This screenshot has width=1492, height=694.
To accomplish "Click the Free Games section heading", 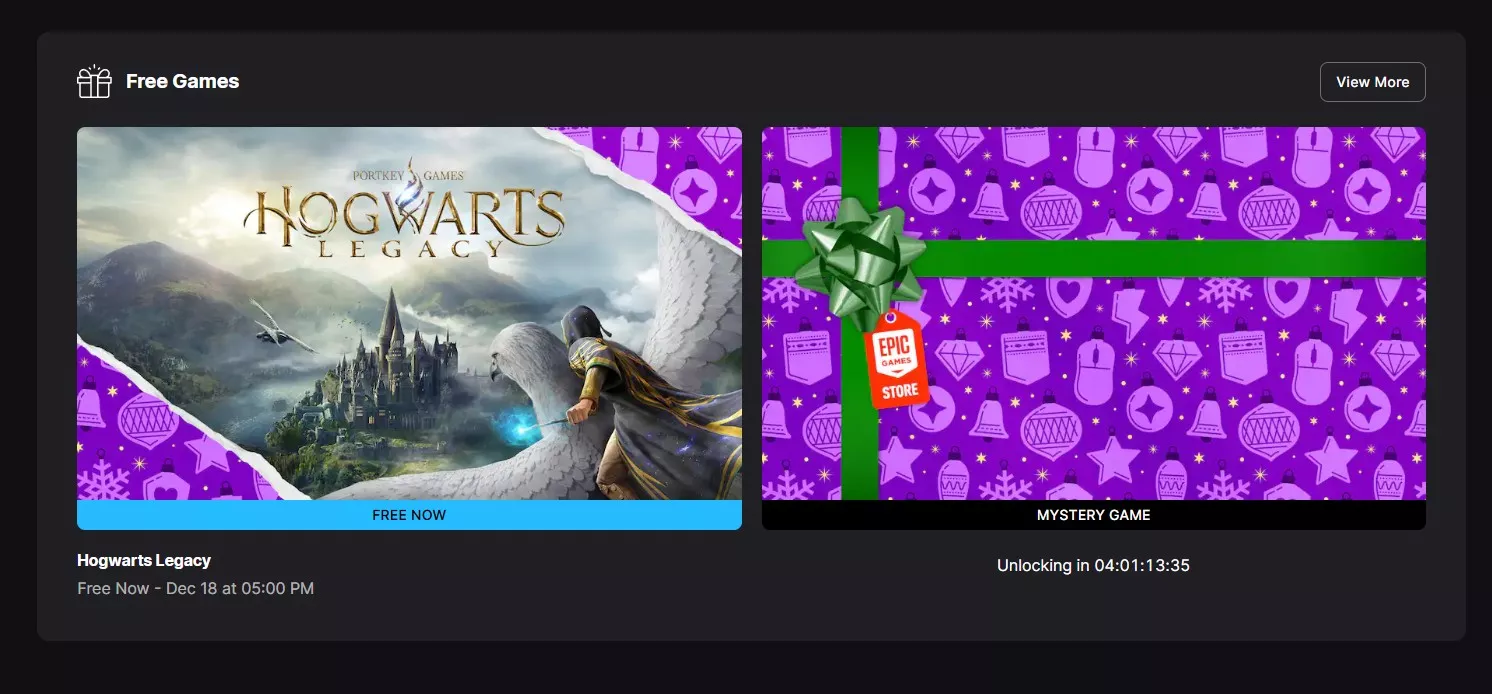I will [182, 82].
